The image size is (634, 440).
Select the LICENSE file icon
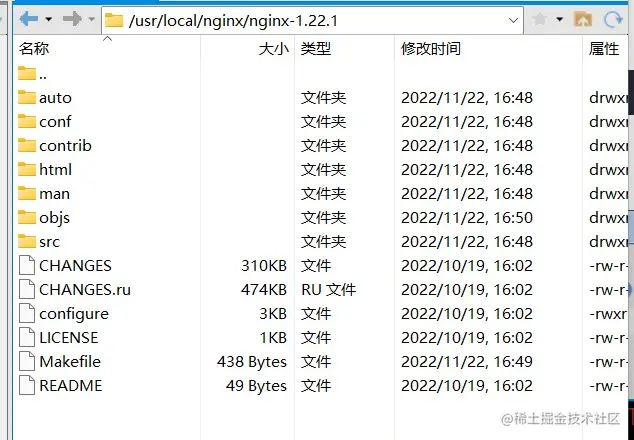click(27, 338)
